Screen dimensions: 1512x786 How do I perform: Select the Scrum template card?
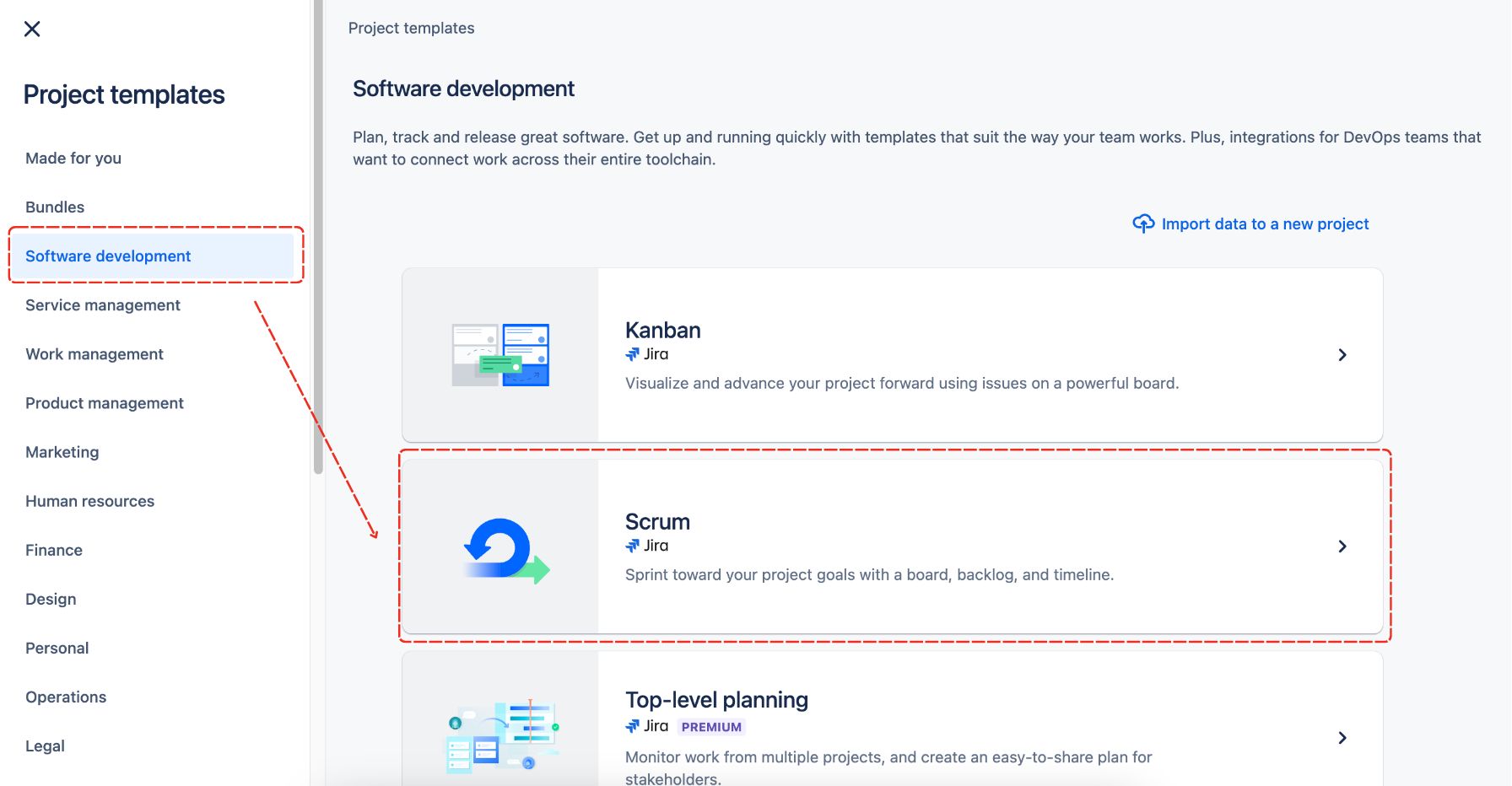pyautogui.click(x=894, y=546)
